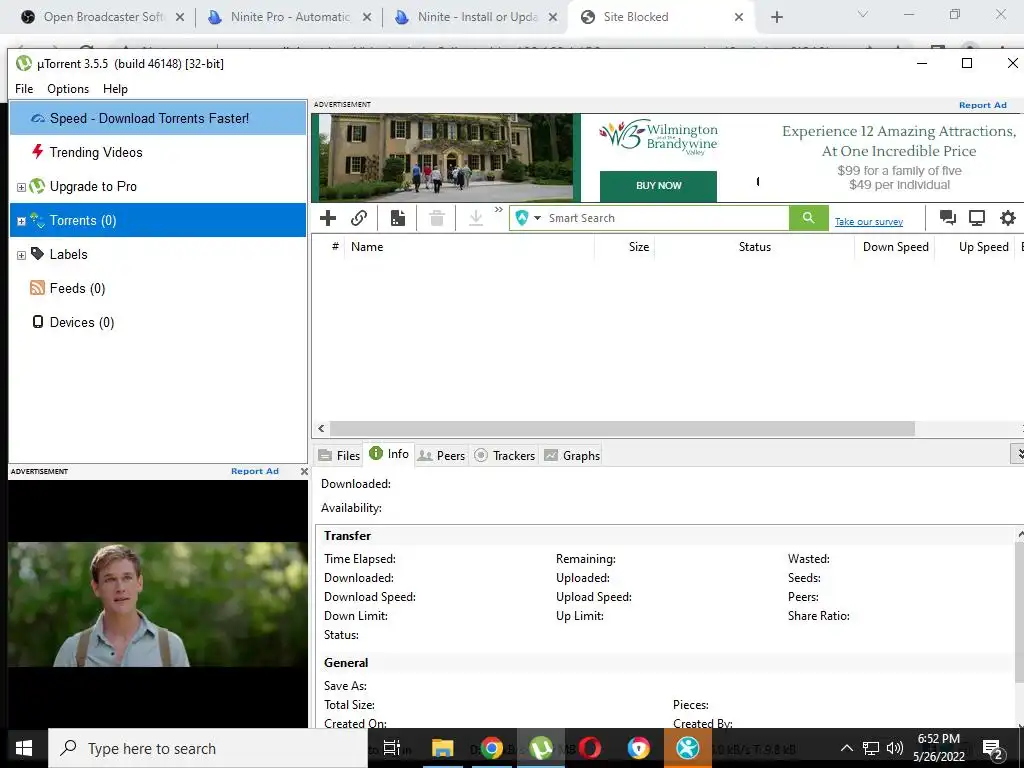Click the BUY NOW ad button
This screenshot has height=768, width=1024.
coord(658,185)
